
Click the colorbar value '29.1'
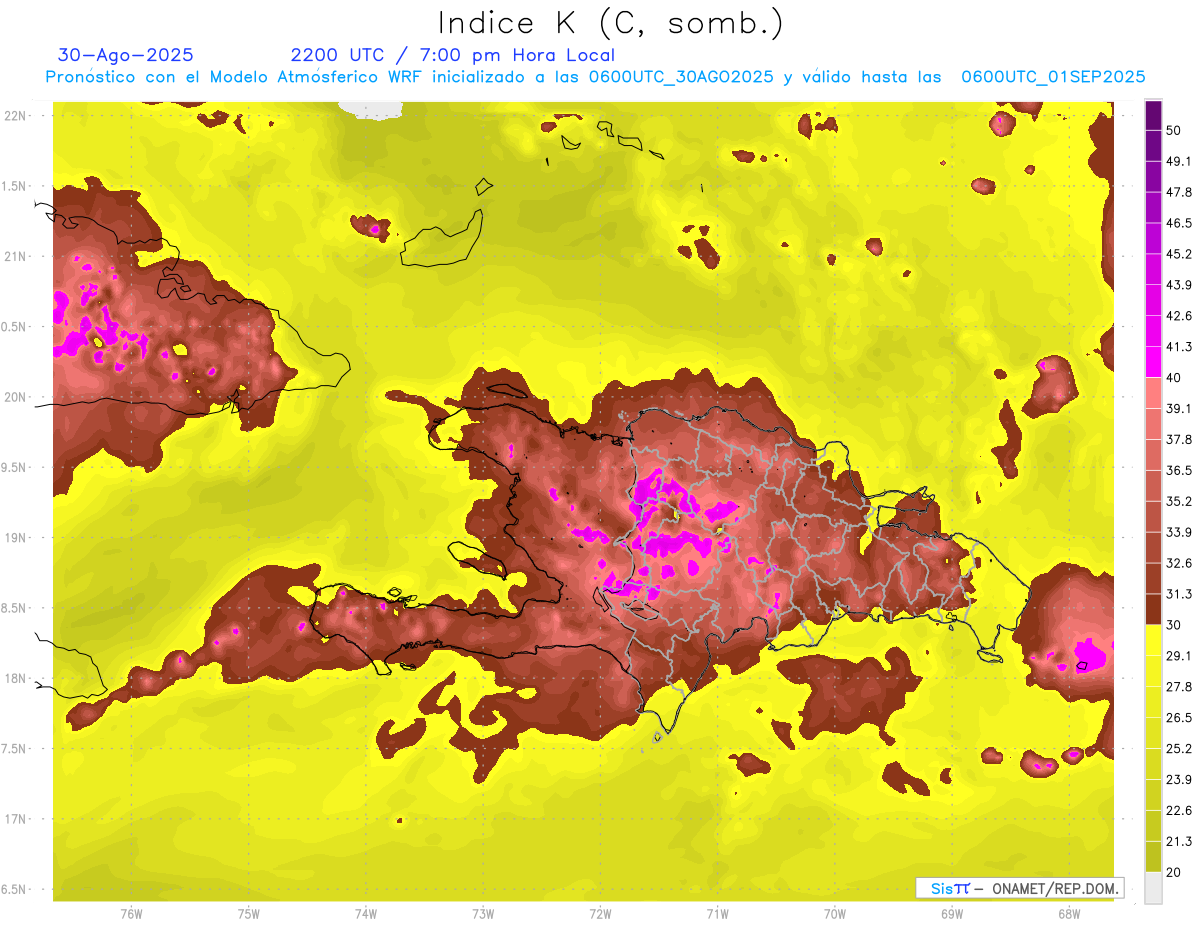[x=1178, y=656]
